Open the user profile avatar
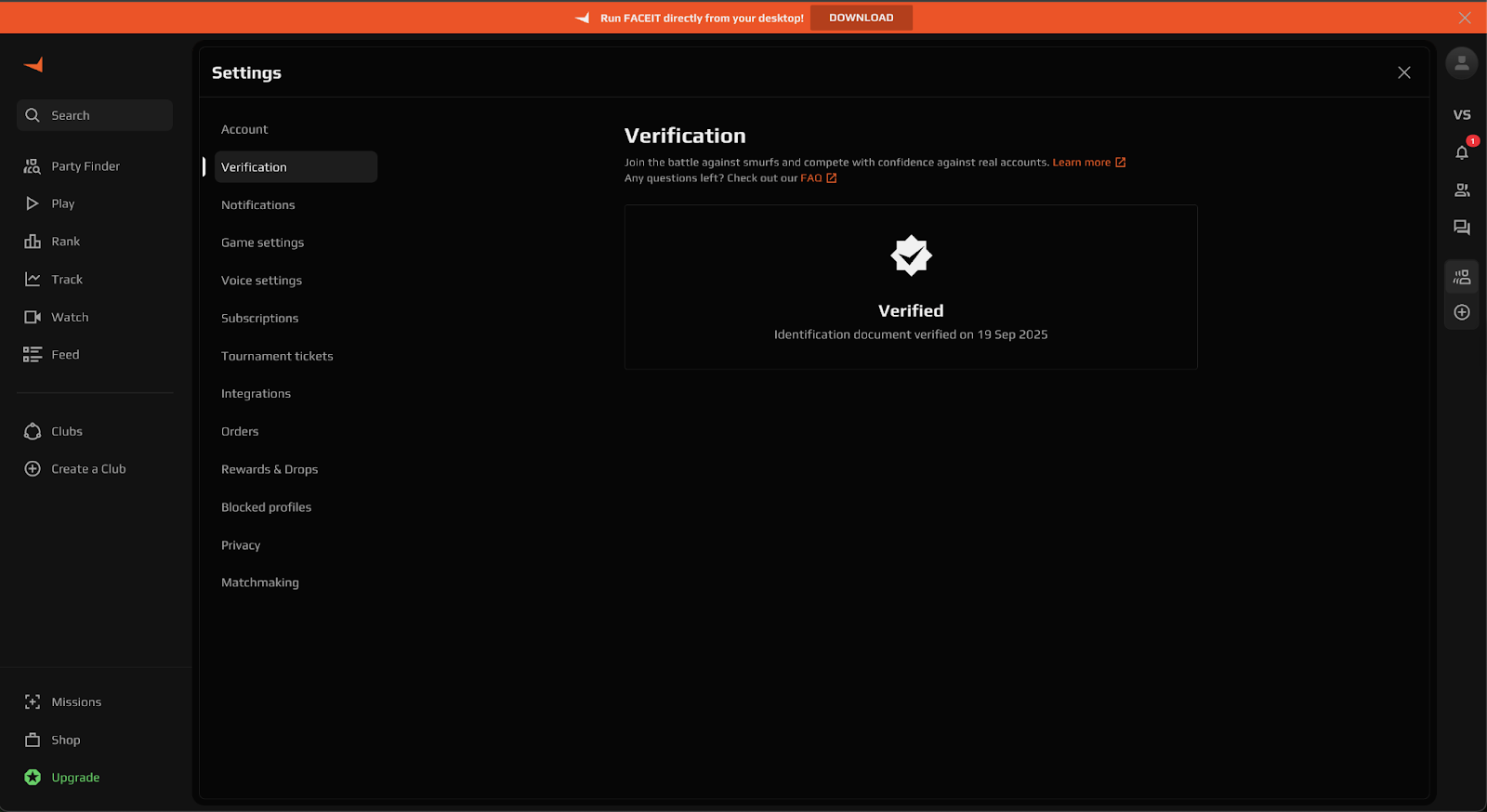 [x=1461, y=63]
